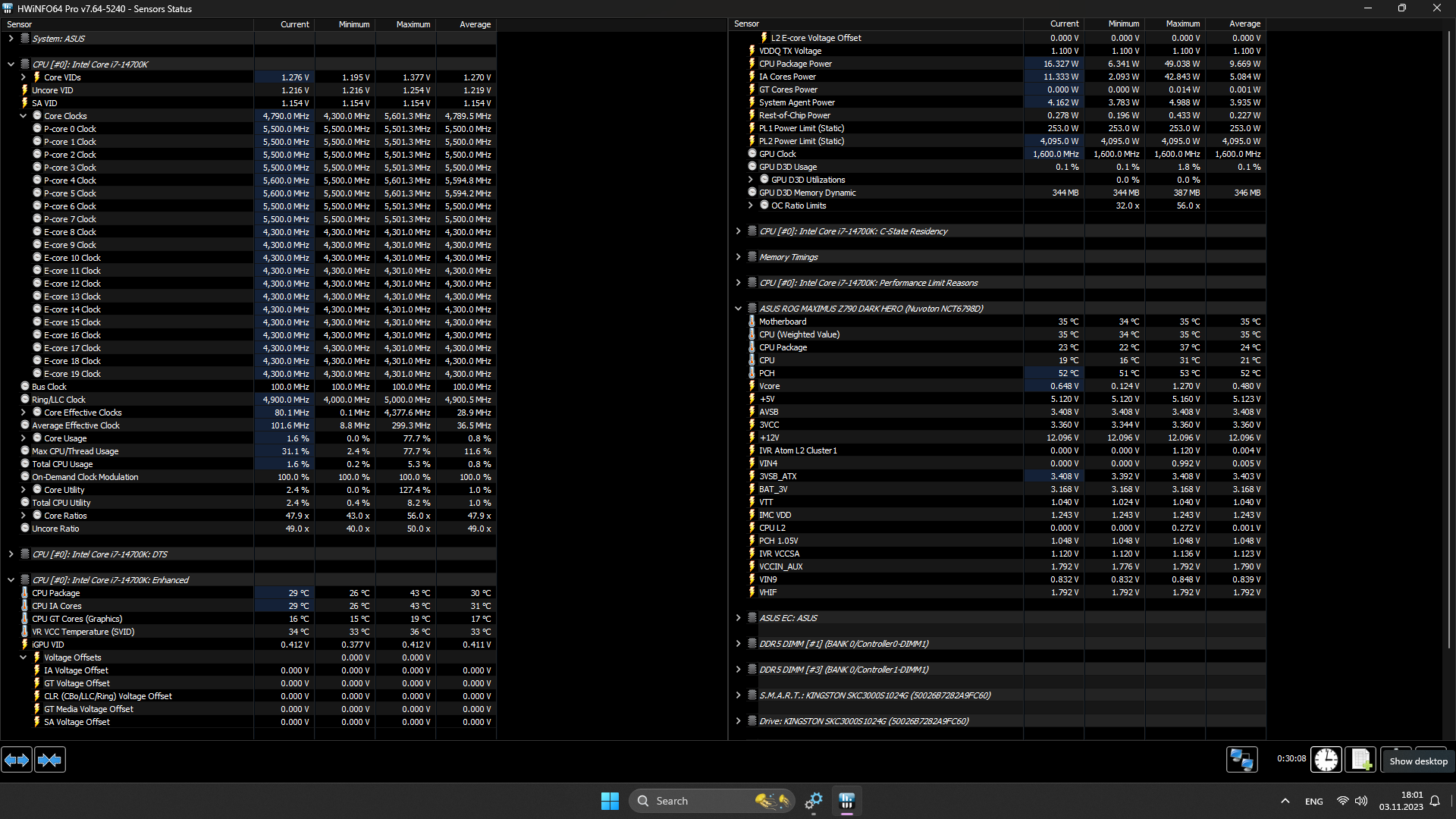Image resolution: width=1456 pixels, height=819 pixels.
Task: Click the shrink layout arrows button
Action: pos(50,760)
